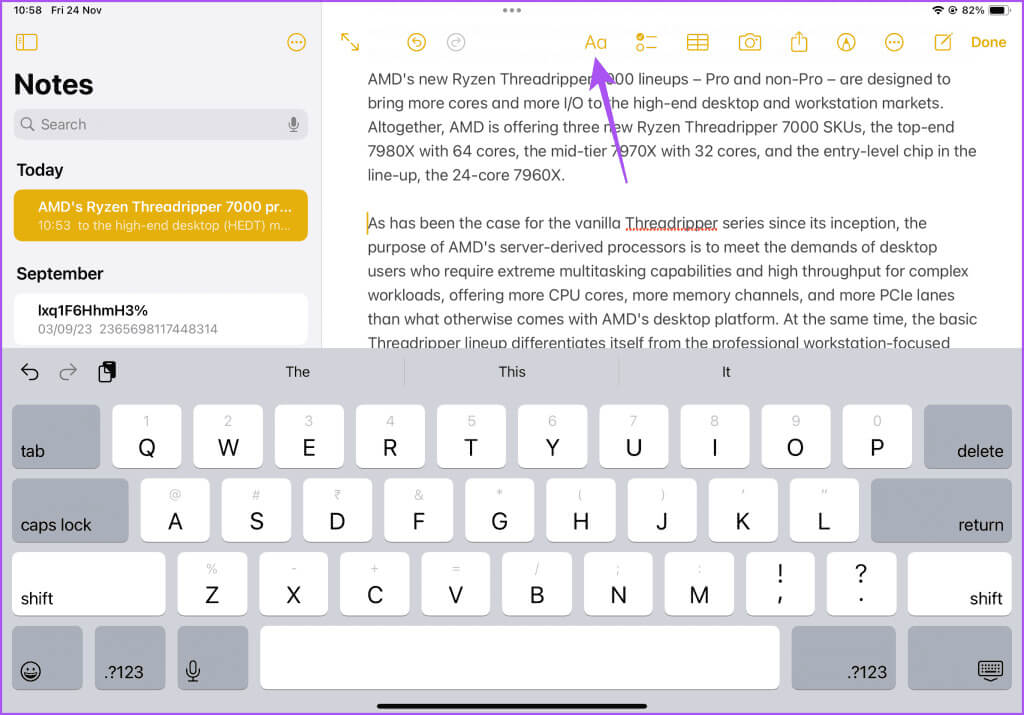The image size is (1024, 715).
Task: Open the Aa text format menu
Action: (595, 42)
